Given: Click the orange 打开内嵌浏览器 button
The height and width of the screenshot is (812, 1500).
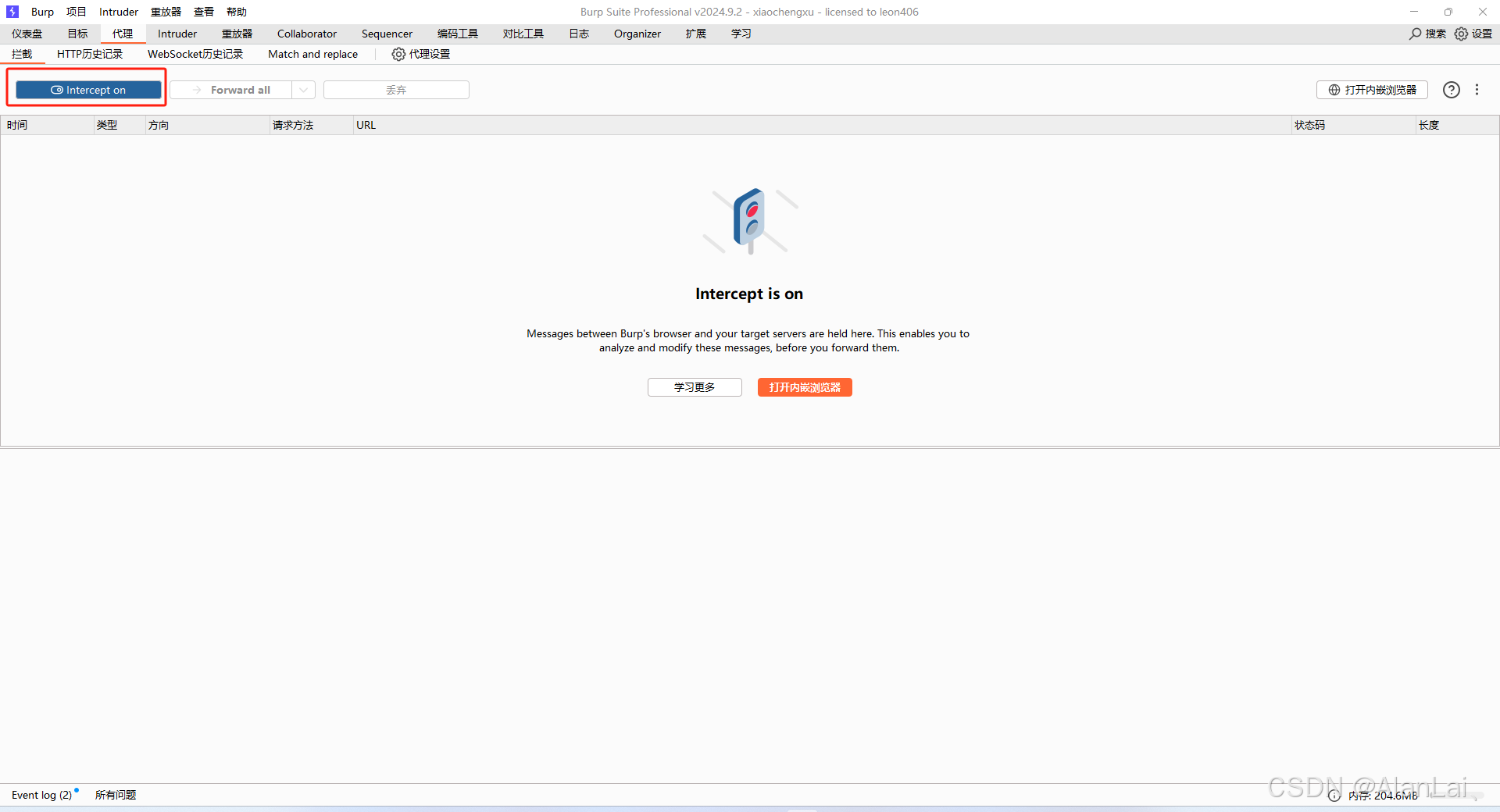Looking at the screenshot, I should [805, 387].
